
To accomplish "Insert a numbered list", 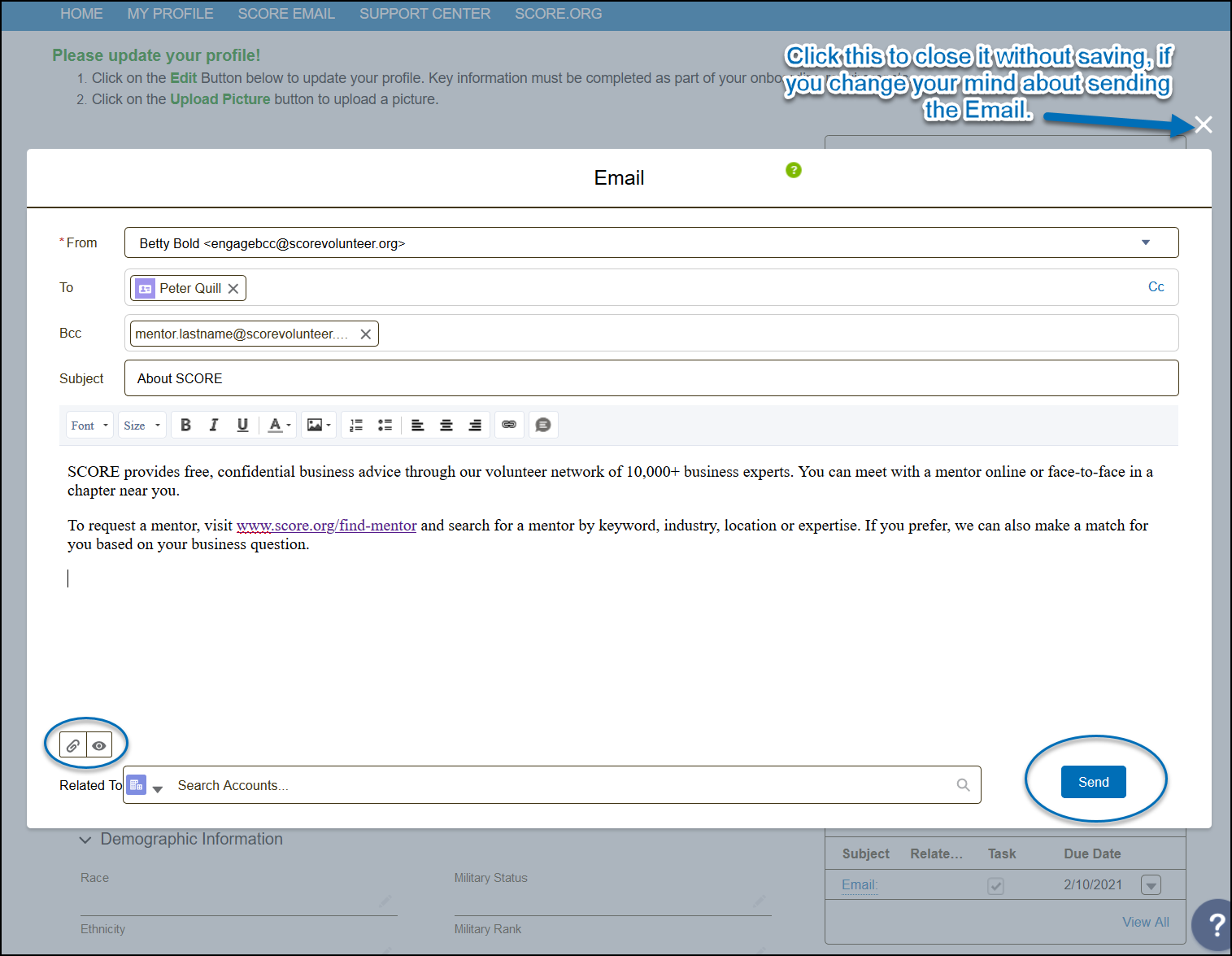I will coord(356,425).
